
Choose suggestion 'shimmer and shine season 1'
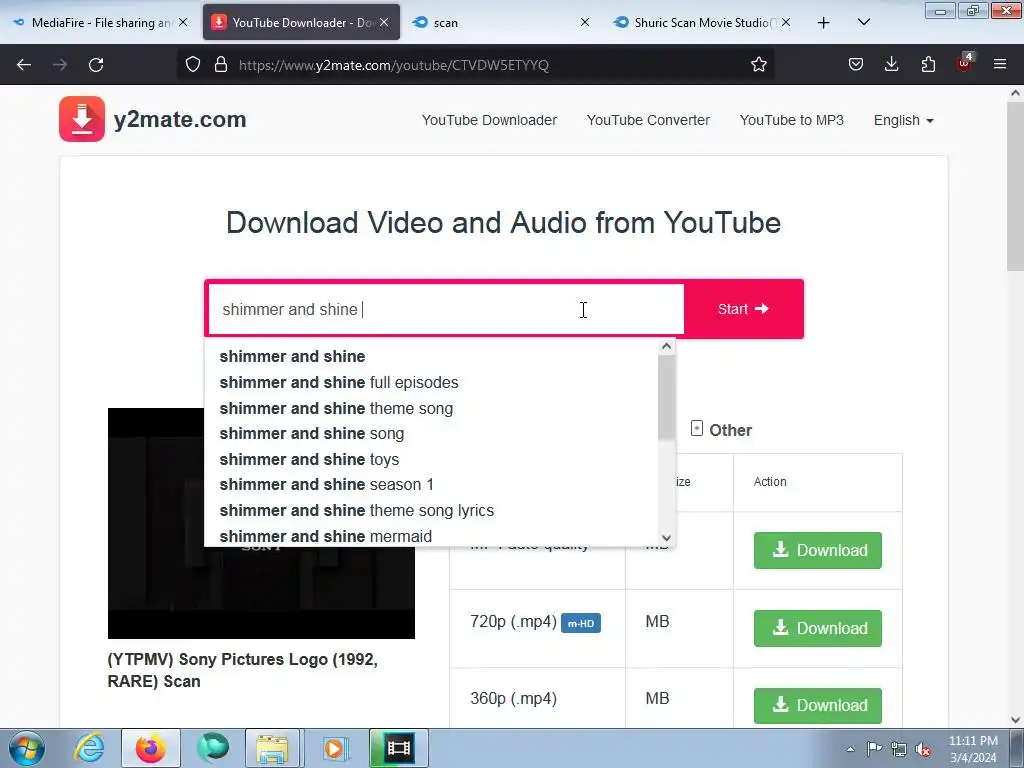click(x=432, y=485)
